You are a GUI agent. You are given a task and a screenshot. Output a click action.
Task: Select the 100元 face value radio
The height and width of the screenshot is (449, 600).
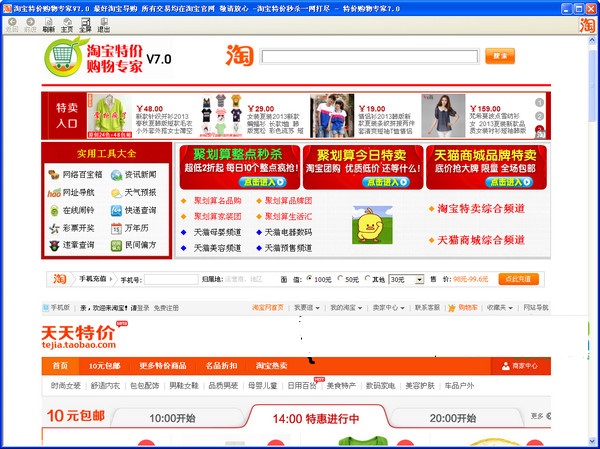pos(310,278)
